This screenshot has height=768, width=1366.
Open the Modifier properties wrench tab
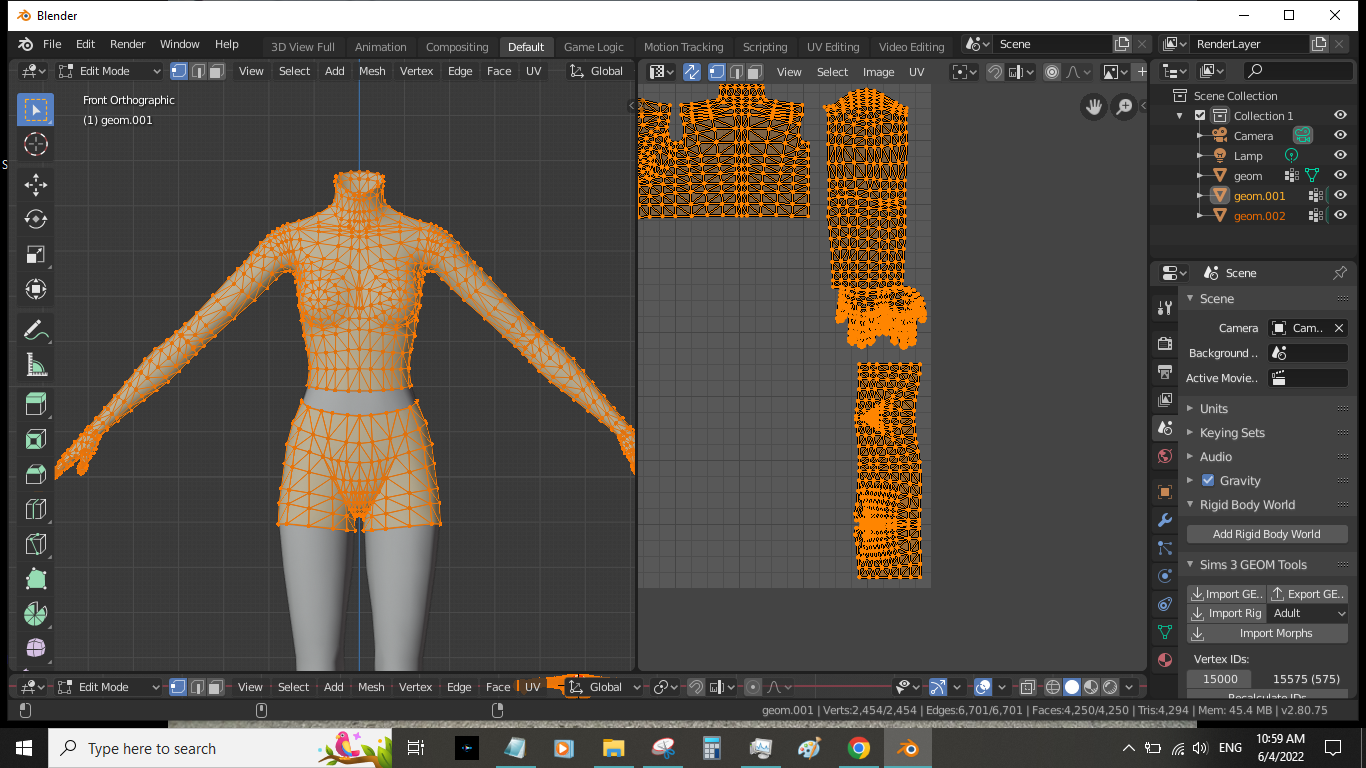click(x=1164, y=520)
